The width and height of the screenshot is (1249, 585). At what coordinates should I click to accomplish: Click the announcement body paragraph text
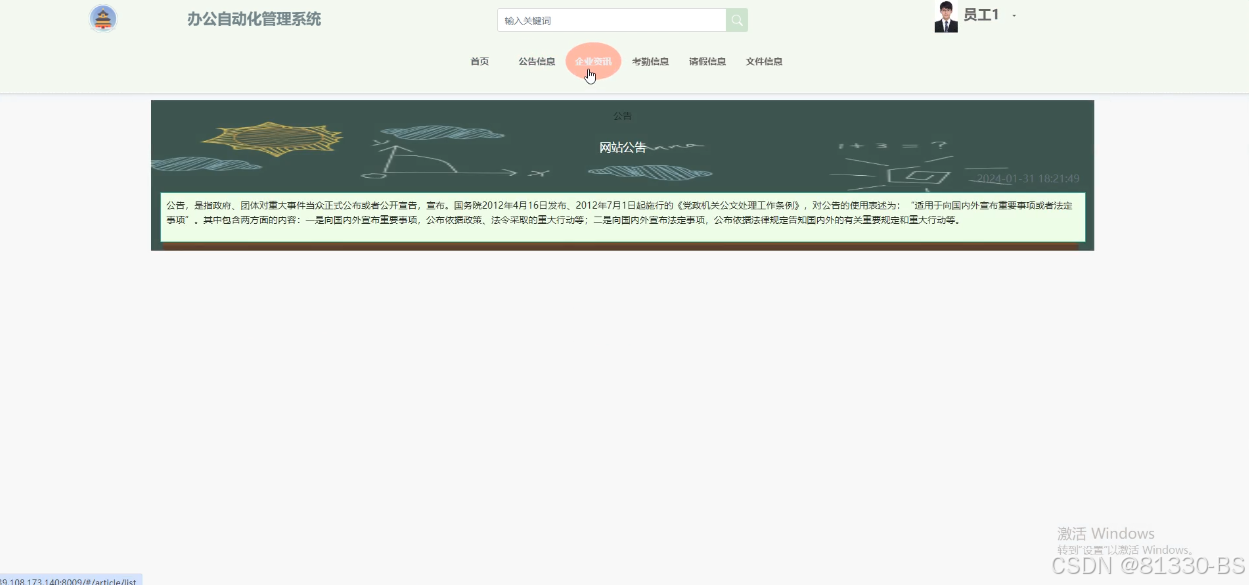[x=622, y=213]
